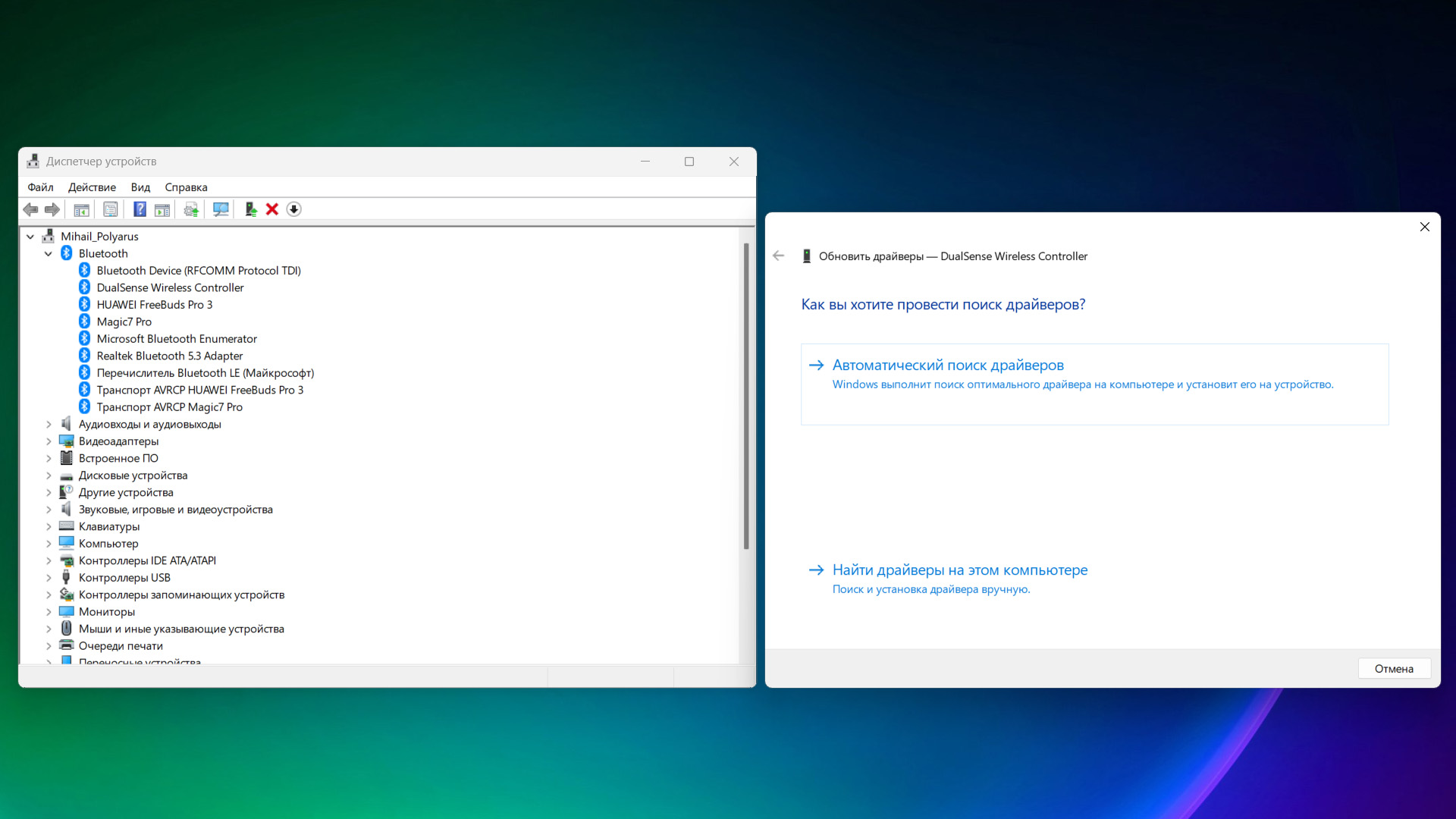Open the Действие menu
1456x819 pixels.
point(92,187)
